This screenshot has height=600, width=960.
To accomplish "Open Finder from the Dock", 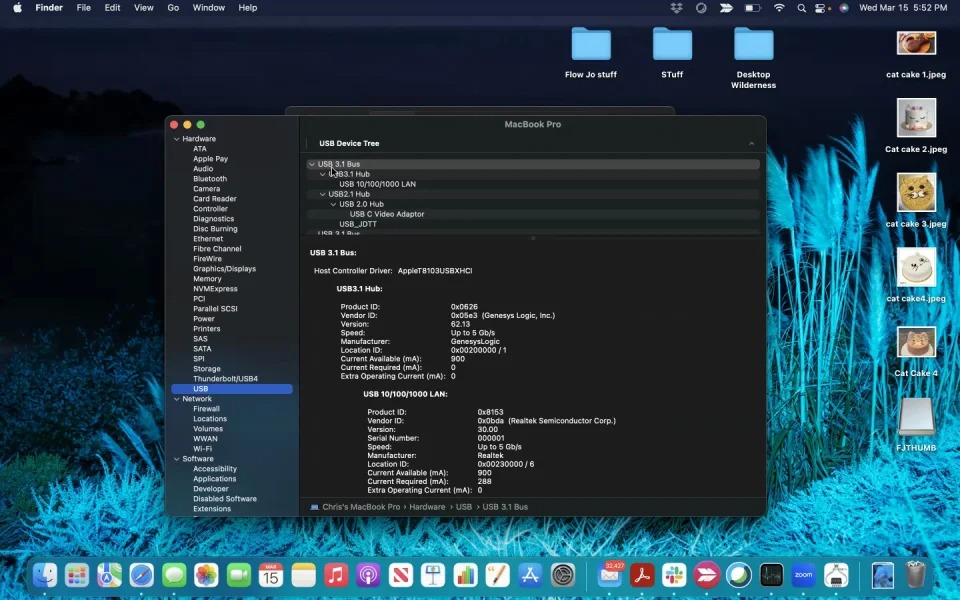I will (45, 575).
